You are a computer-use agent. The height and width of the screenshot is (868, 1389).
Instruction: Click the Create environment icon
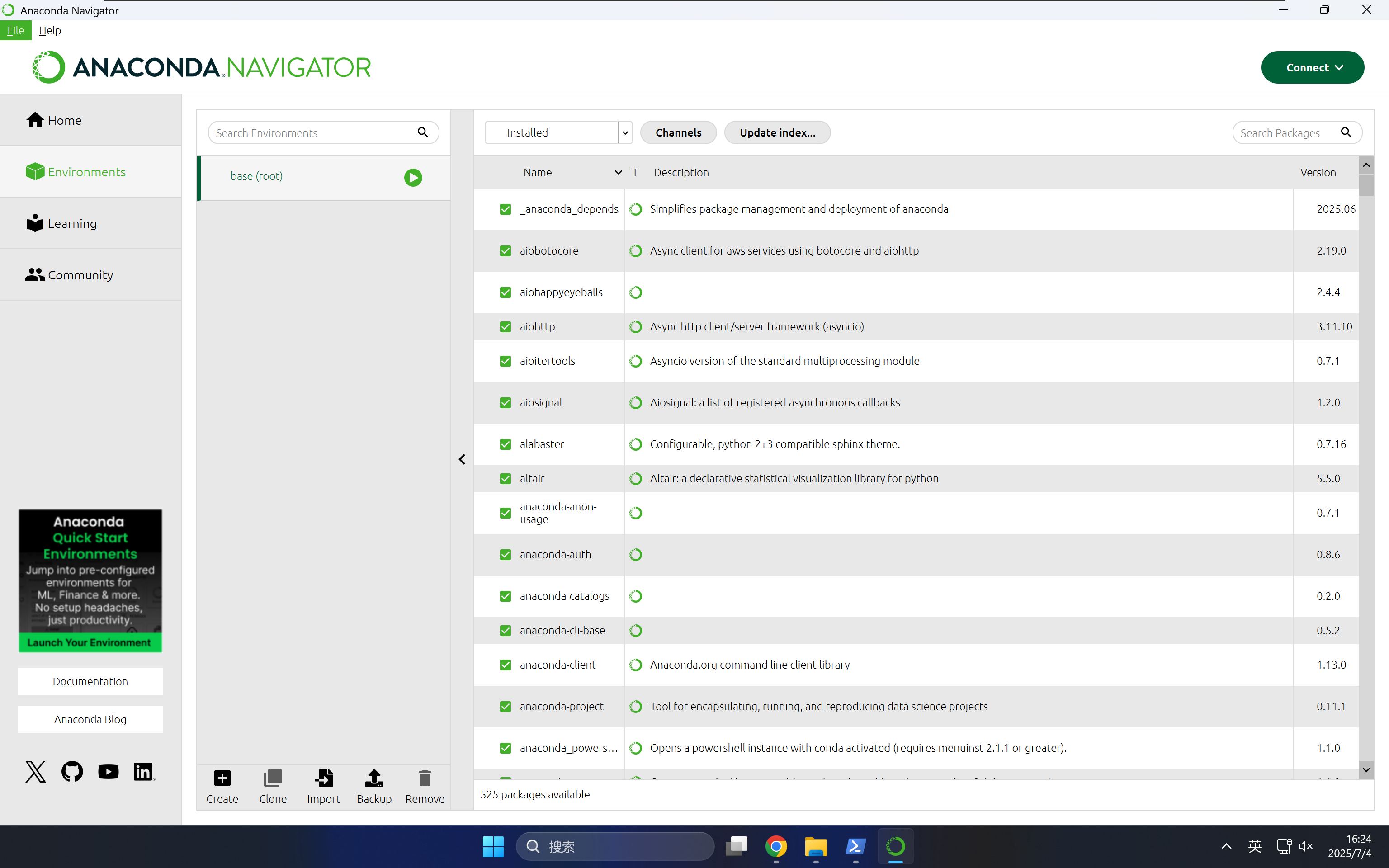222,778
